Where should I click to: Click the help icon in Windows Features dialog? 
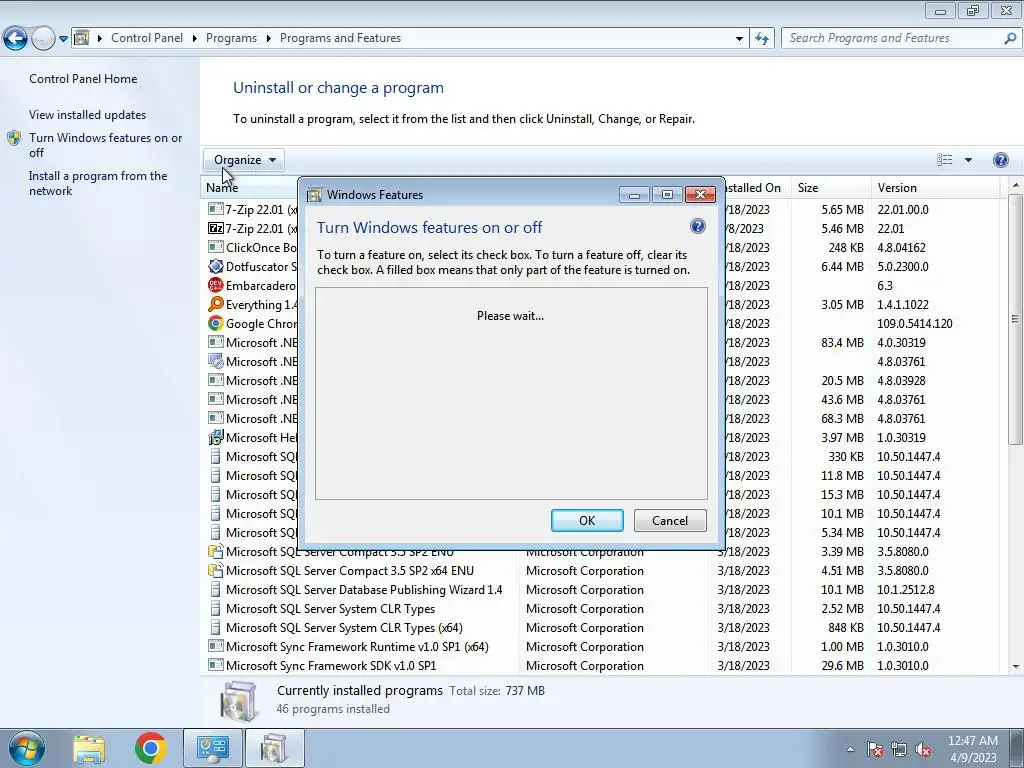coord(697,226)
